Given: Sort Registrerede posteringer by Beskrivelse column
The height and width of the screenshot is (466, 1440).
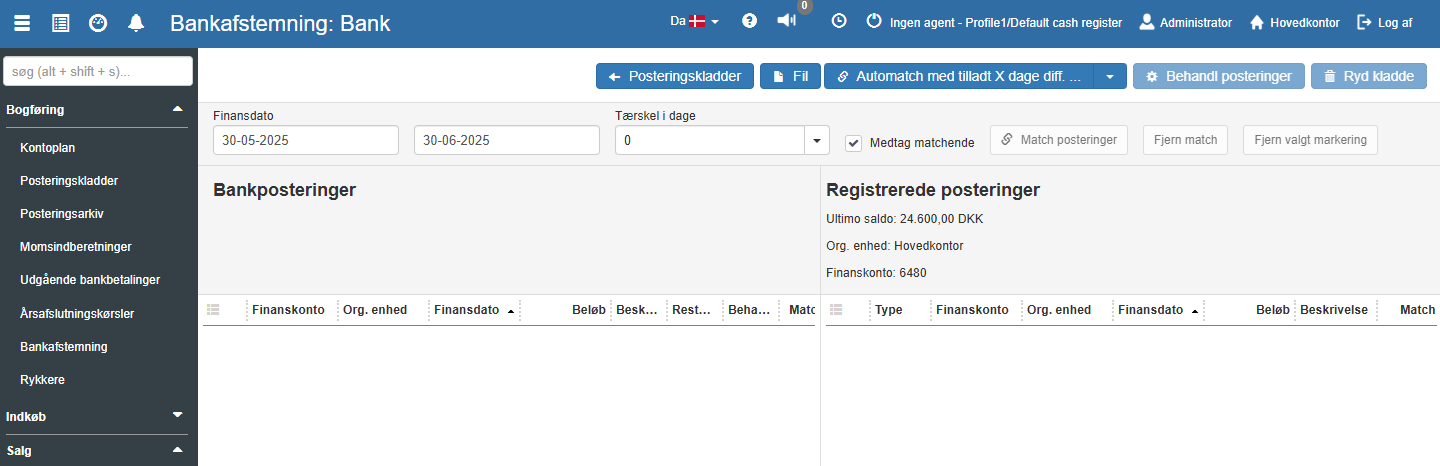Looking at the screenshot, I should (x=1334, y=310).
